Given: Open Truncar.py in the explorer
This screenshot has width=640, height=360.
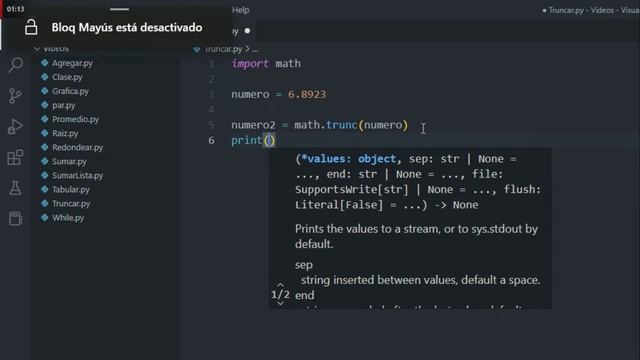Looking at the screenshot, I should [71, 204].
